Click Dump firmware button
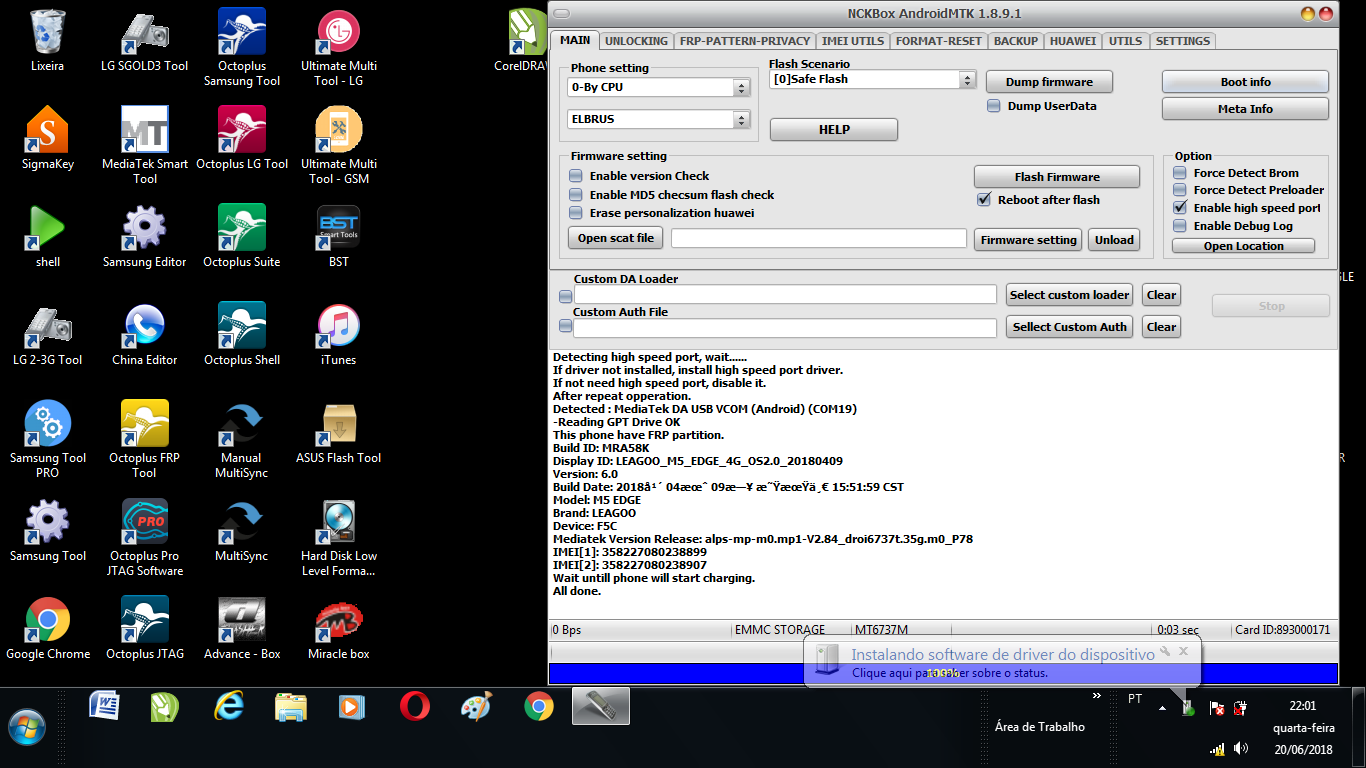Viewport: 1366px width, 768px height. pos(1049,82)
